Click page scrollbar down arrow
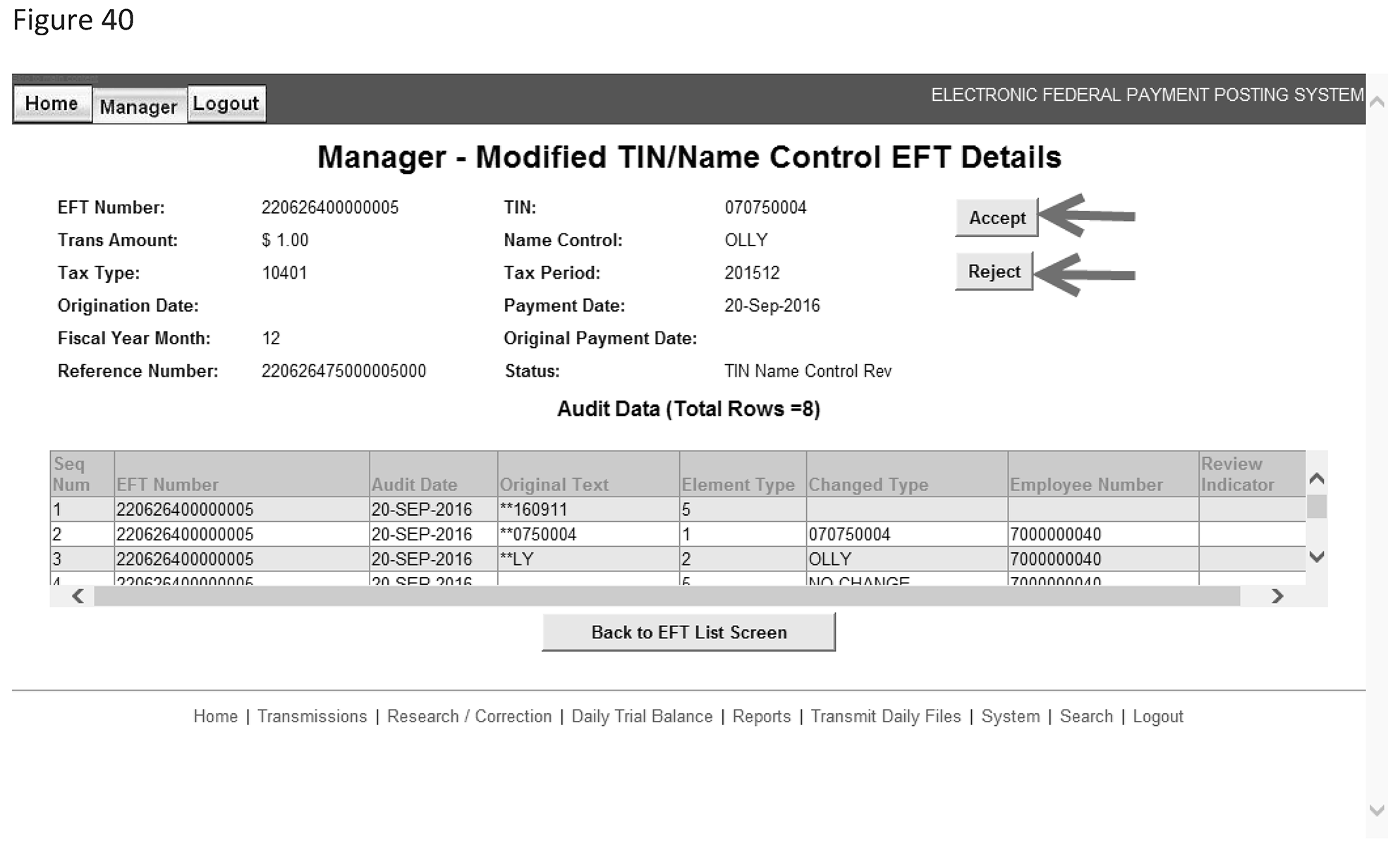Screen dimensions: 1400x850 coord(1376,810)
